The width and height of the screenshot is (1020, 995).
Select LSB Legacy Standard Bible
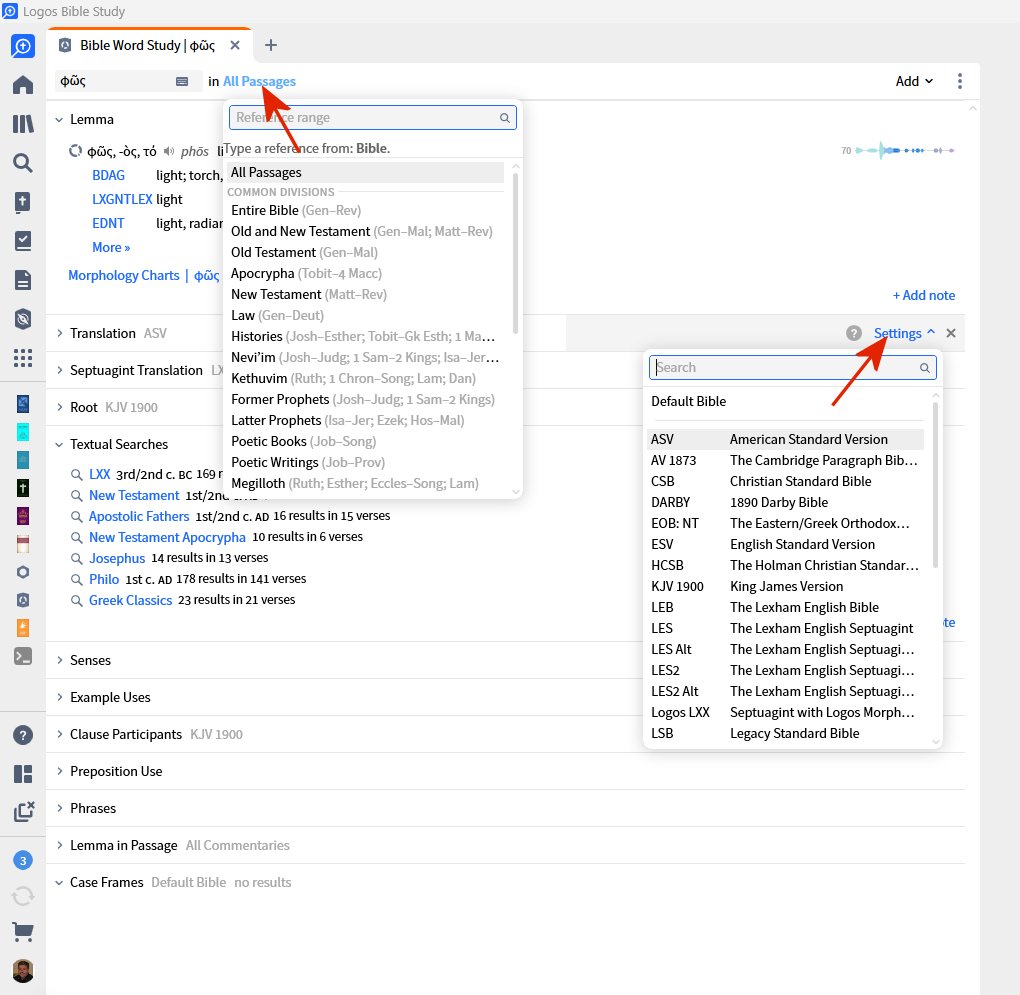(786, 734)
